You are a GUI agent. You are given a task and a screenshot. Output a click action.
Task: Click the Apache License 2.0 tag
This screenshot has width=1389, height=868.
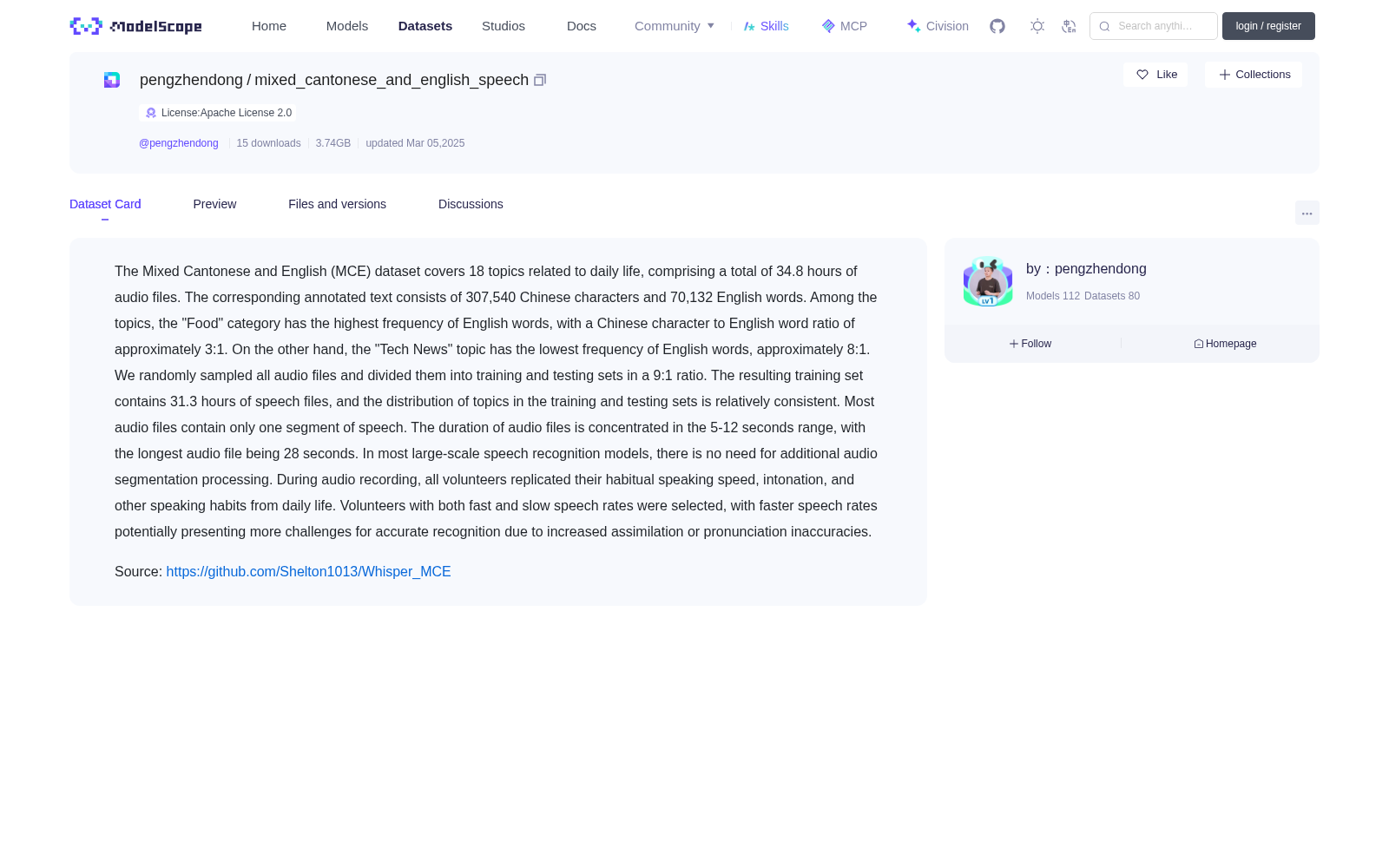(218, 113)
